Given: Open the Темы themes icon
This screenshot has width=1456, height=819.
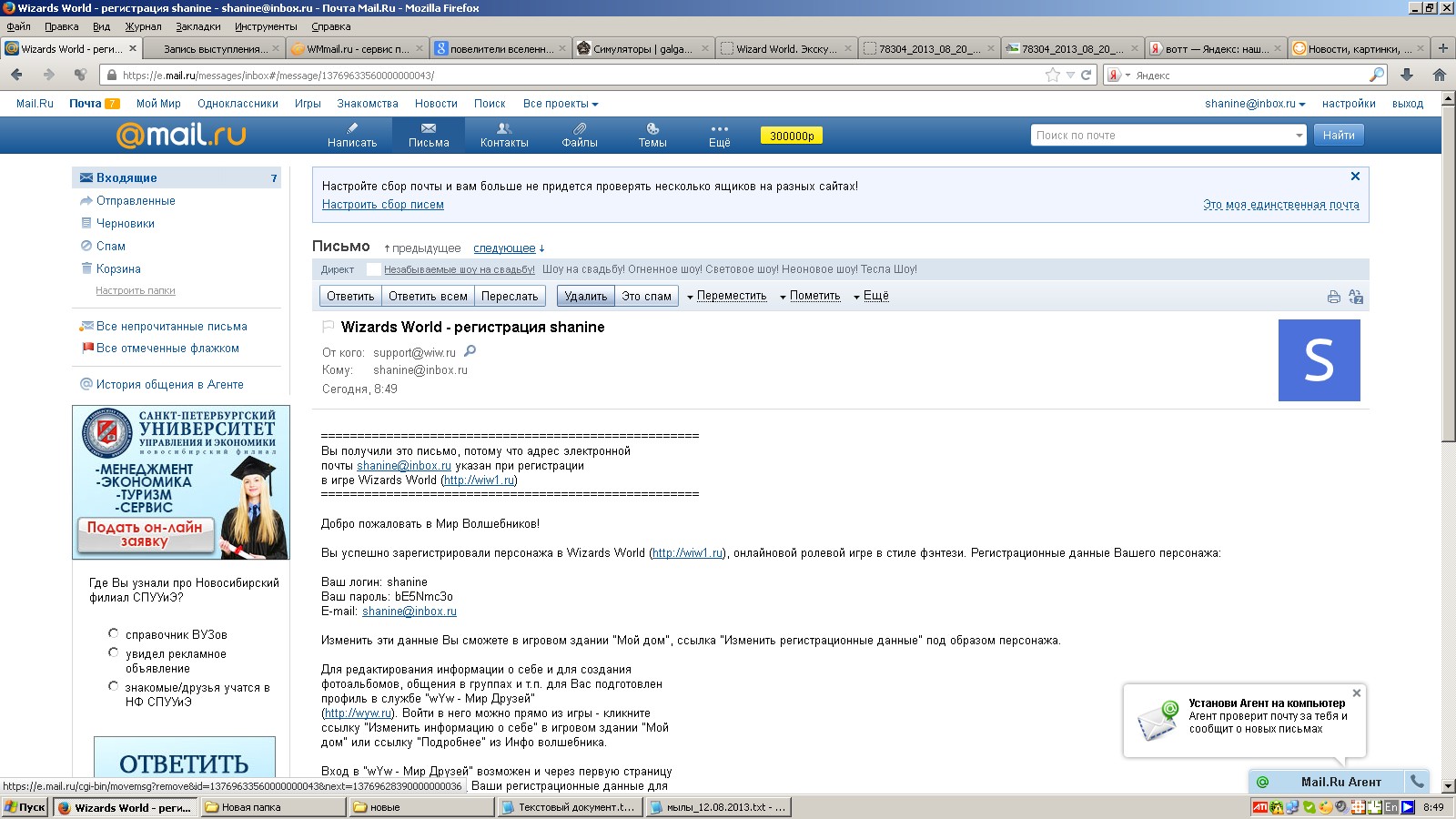Looking at the screenshot, I should (652, 128).
